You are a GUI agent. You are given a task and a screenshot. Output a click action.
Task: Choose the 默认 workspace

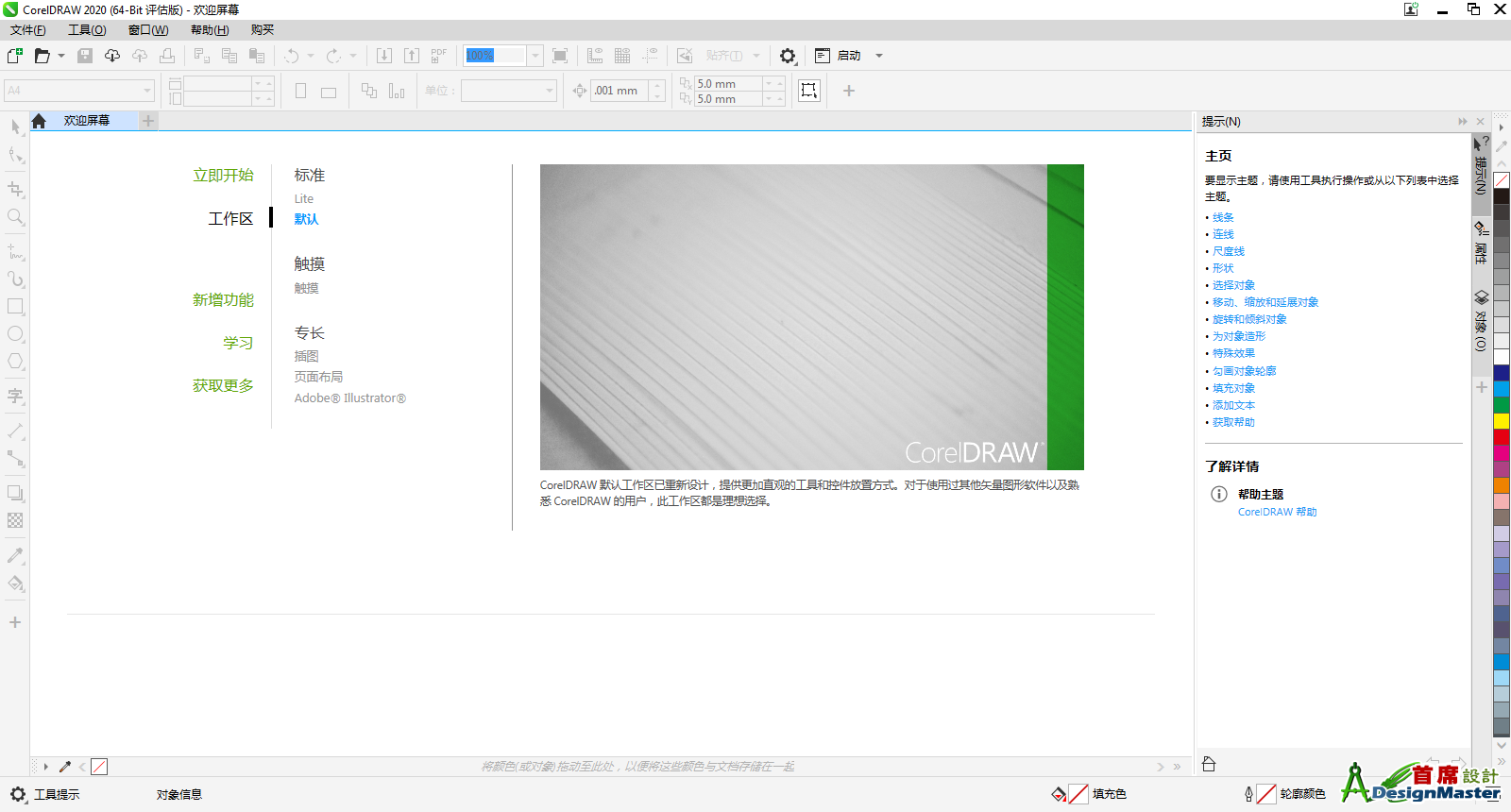307,219
